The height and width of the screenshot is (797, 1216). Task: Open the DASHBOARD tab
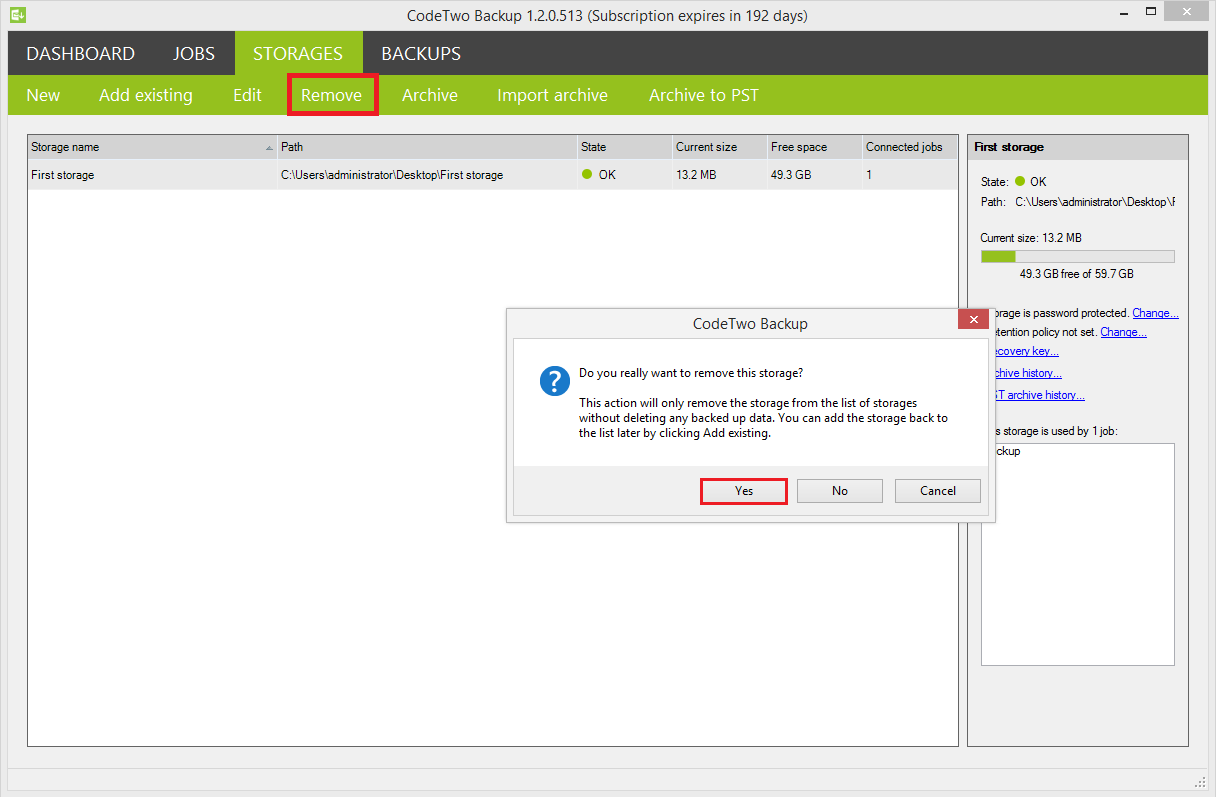(x=80, y=54)
